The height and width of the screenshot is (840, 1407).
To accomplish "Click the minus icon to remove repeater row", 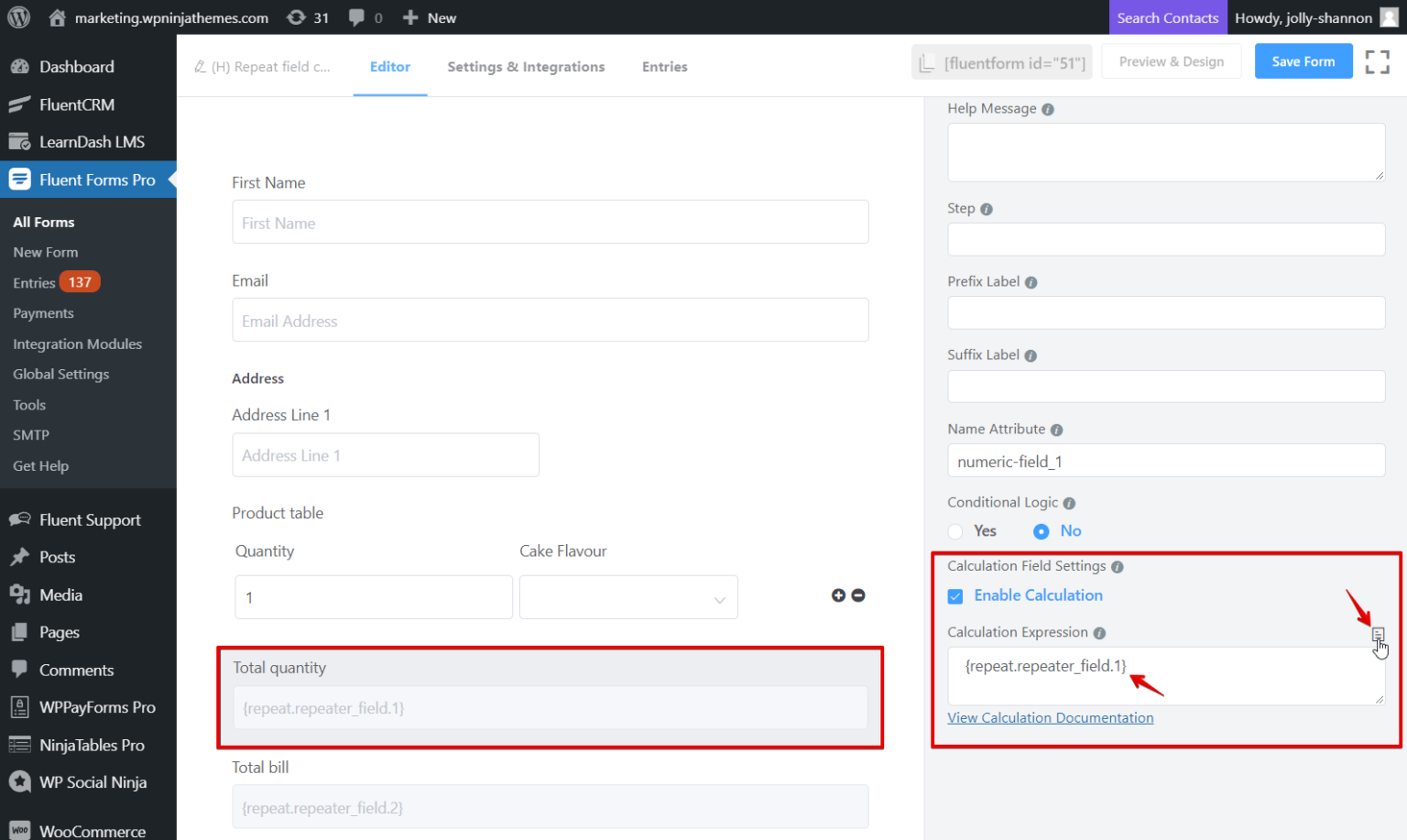I will pyautogui.click(x=858, y=595).
